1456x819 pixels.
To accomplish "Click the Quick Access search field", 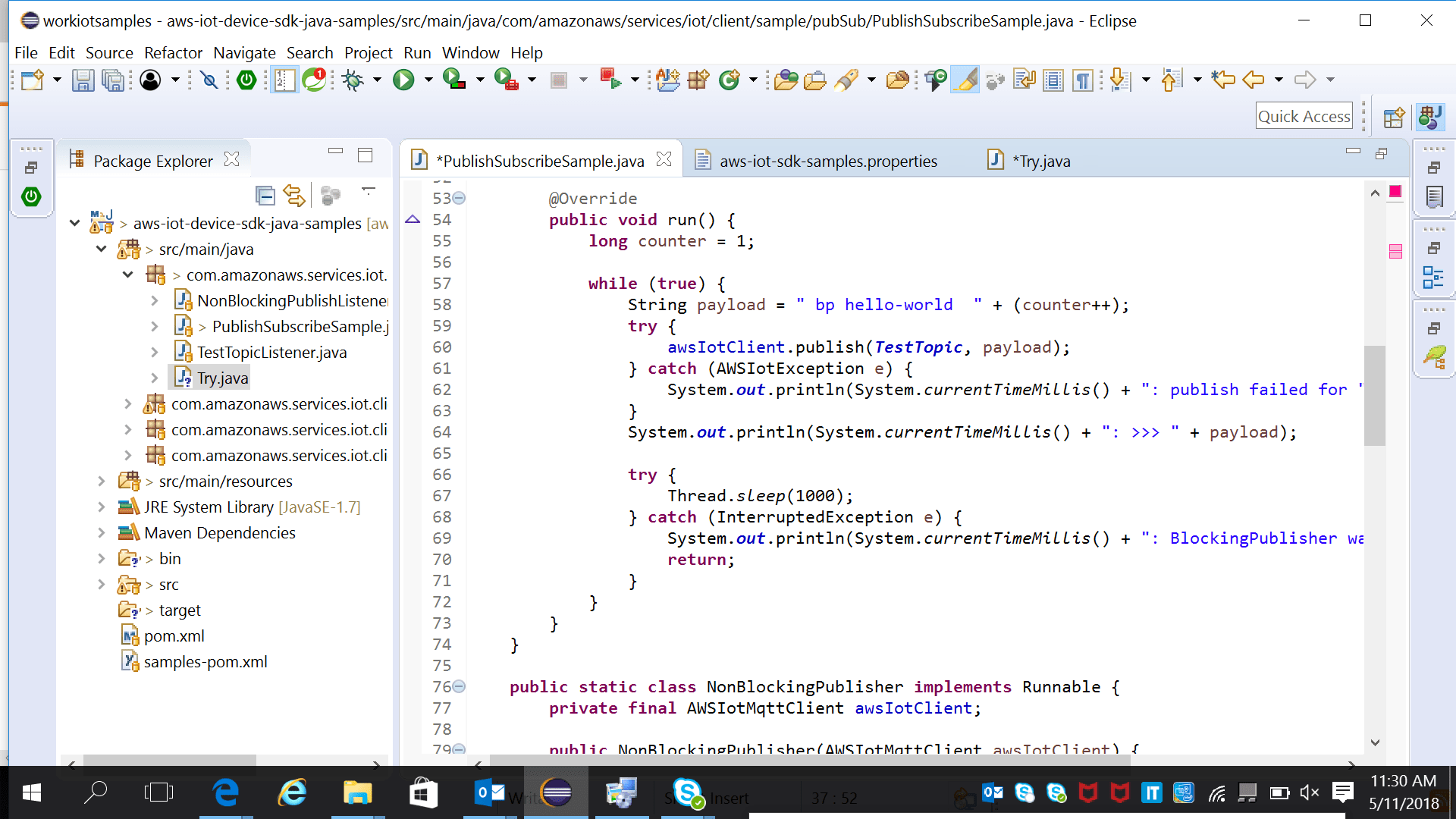I will tap(1304, 116).
